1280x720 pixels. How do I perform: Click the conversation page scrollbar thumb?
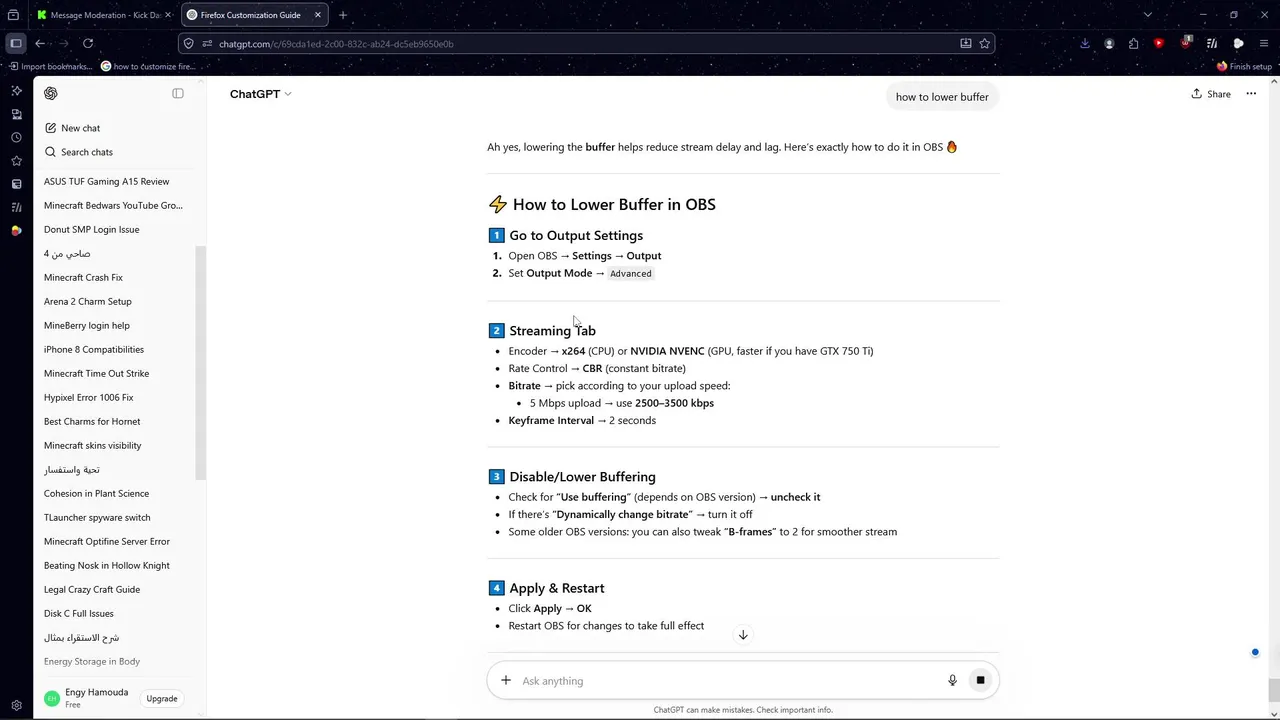point(1273,689)
